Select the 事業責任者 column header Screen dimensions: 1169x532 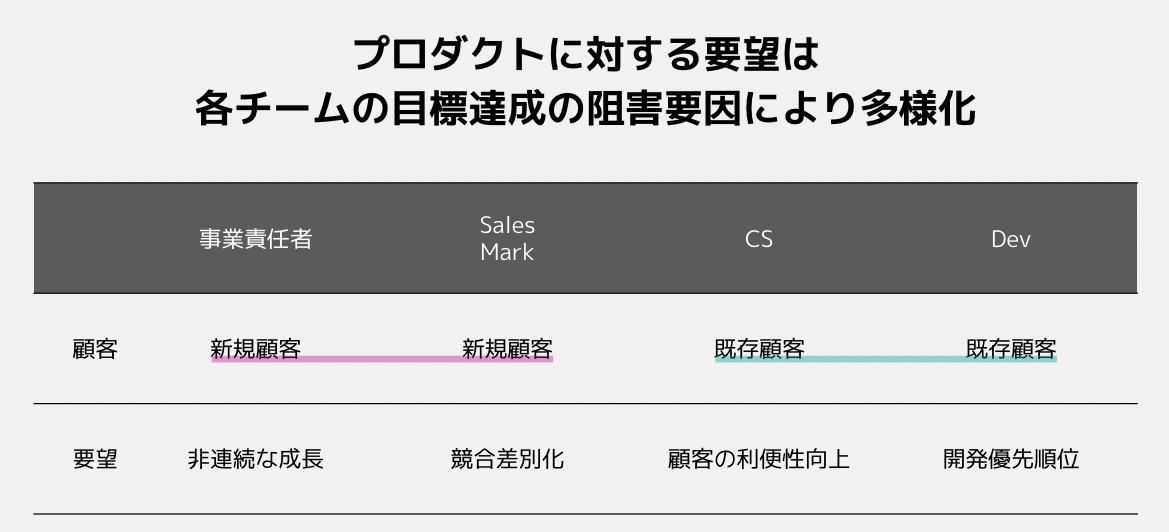pyautogui.click(x=255, y=238)
